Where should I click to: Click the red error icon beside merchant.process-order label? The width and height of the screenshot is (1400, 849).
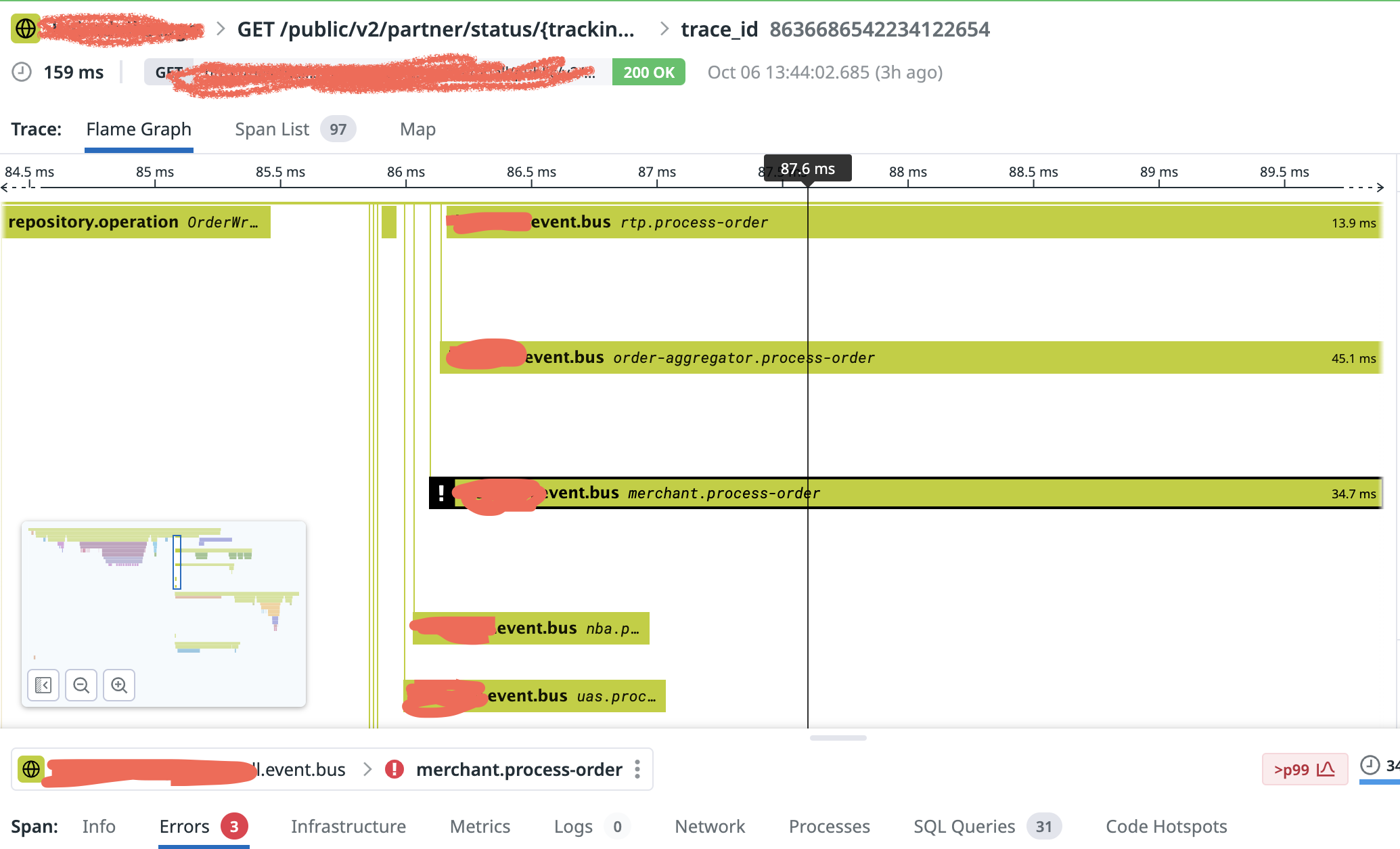394,769
